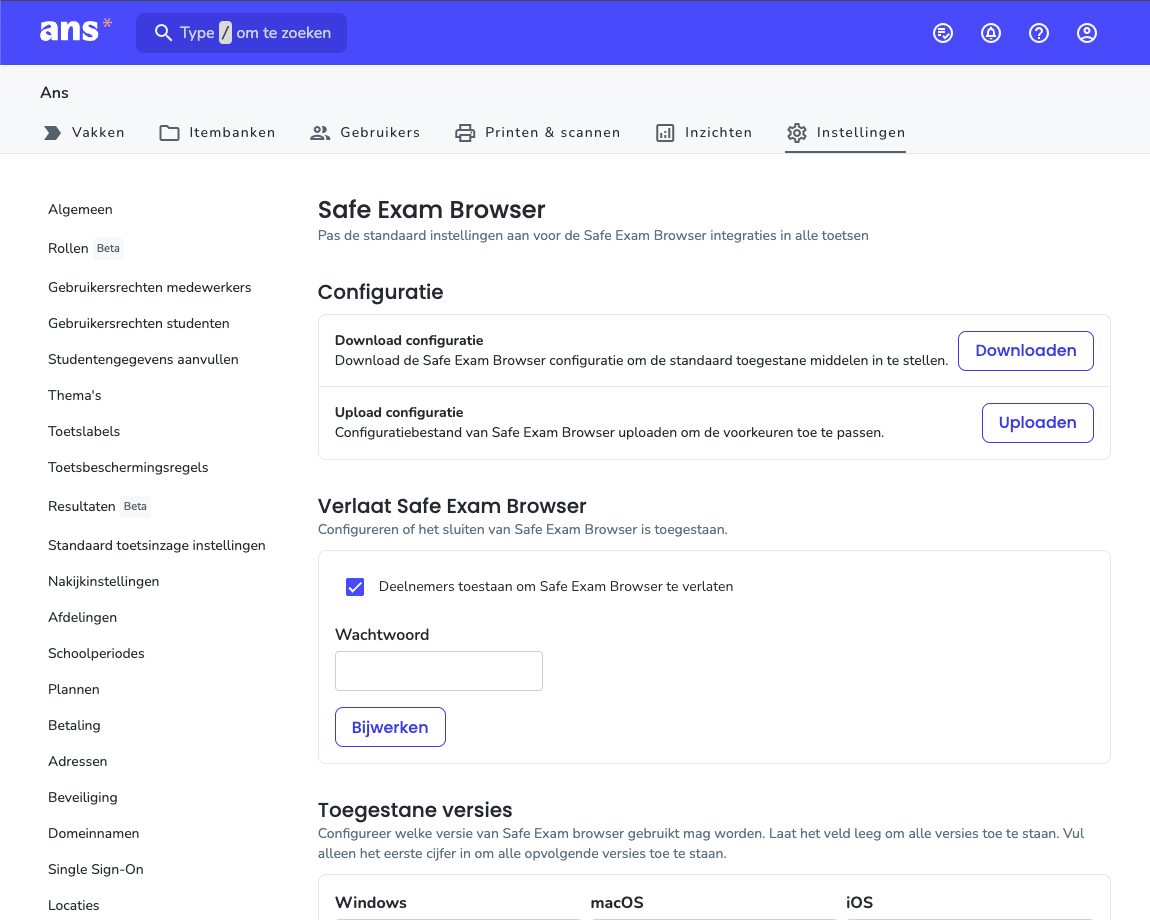Open the tasks checklist icon in header
The width and height of the screenshot is (1150, 920).
pos(942,33)
